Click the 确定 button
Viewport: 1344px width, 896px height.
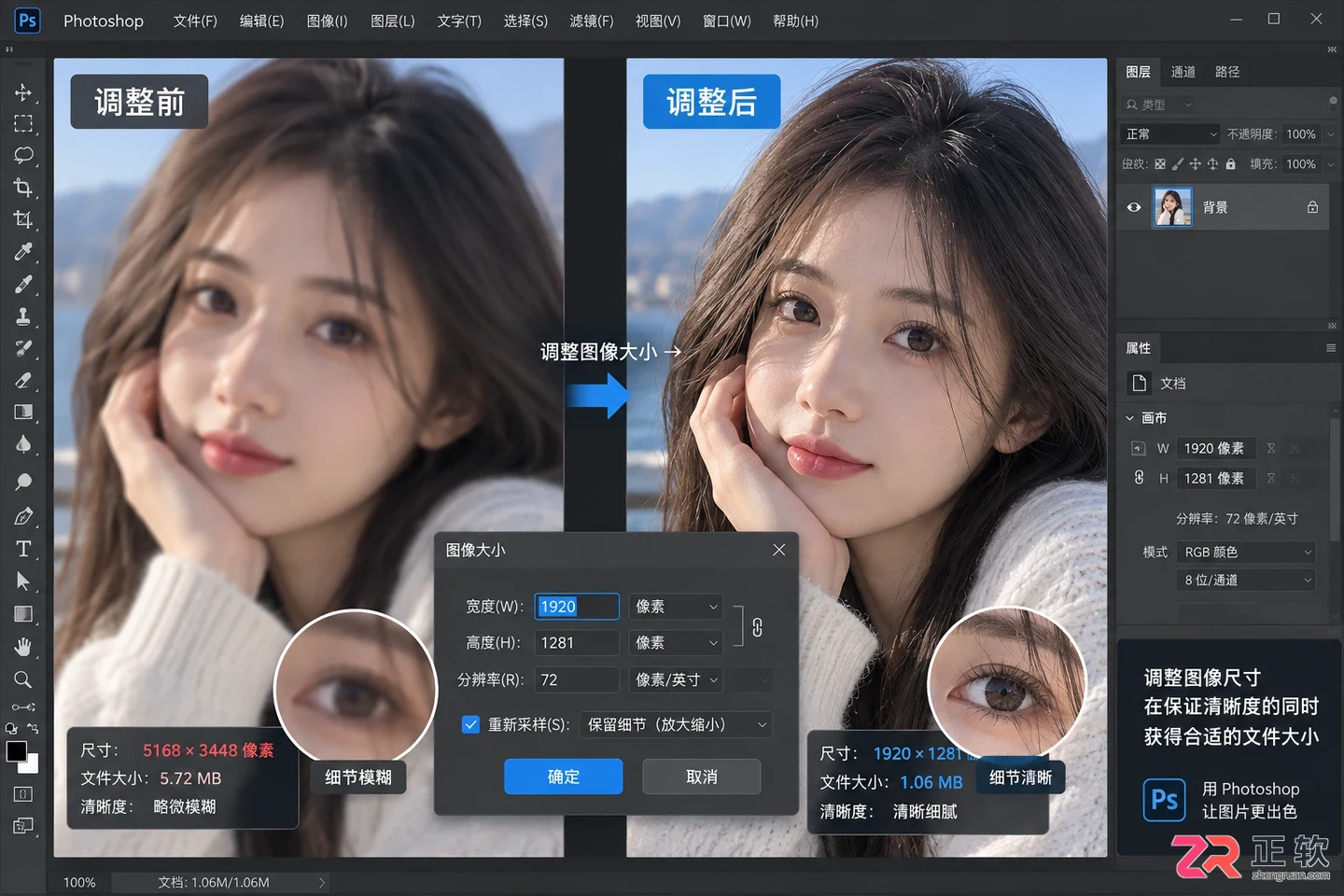click(564, 777)
